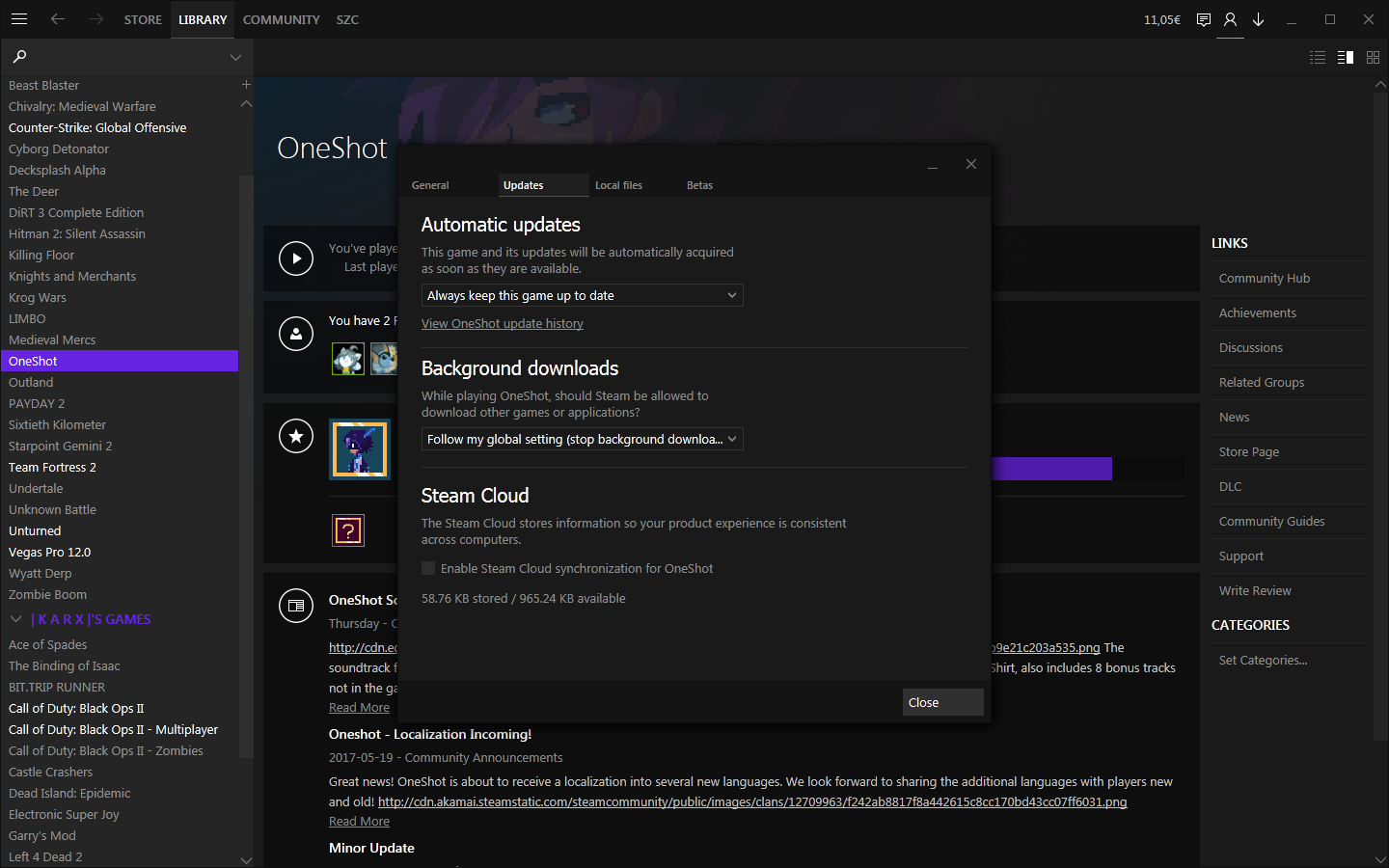The width and height of the screenshot is (1389, 868).
Task: Collapse the |KARX|'S GAMES category
Action: [16, 619]
